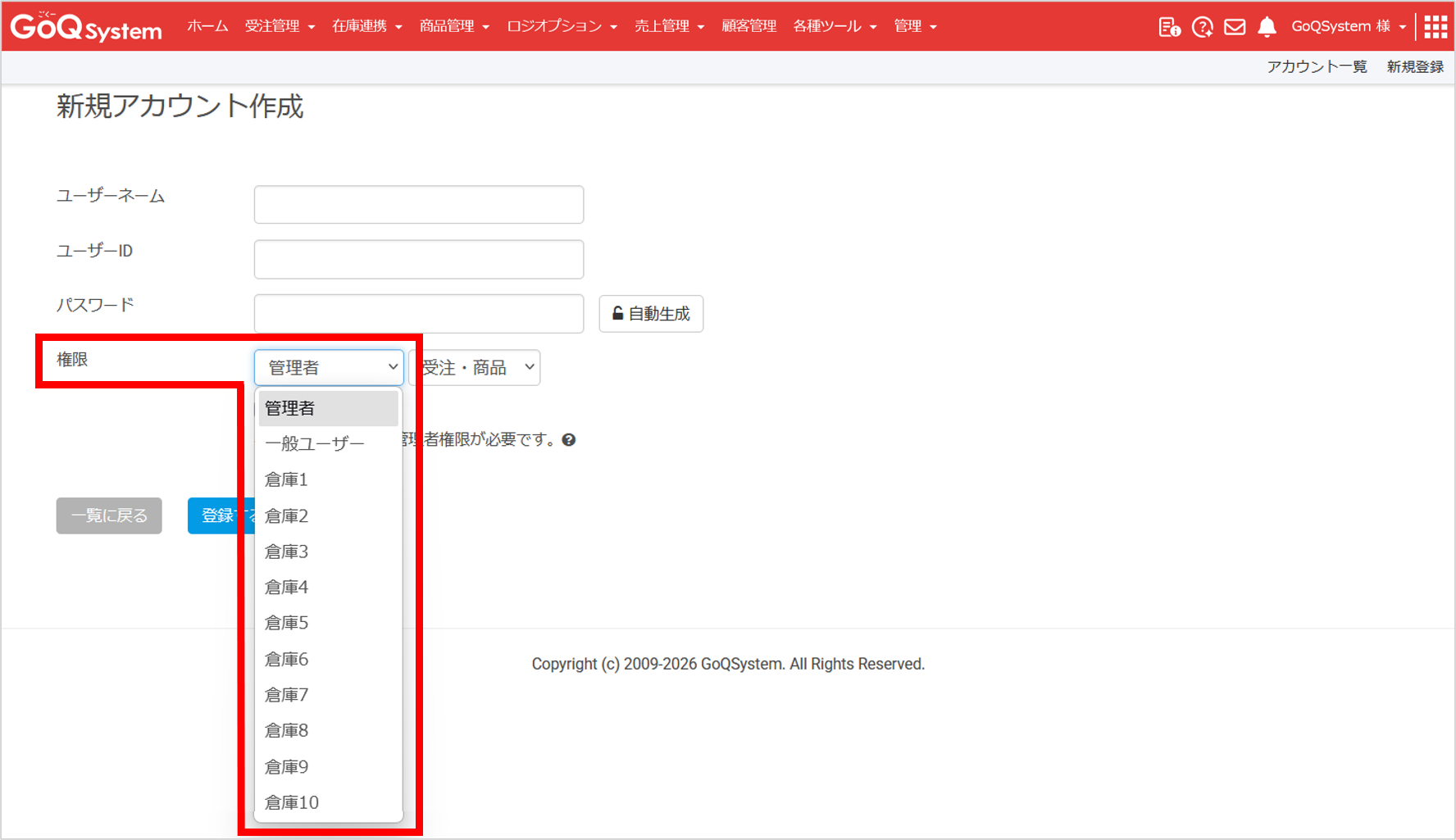1456x840 pixels.
Task: Open the アカウント一覧 link
Action: [1317, 67]
